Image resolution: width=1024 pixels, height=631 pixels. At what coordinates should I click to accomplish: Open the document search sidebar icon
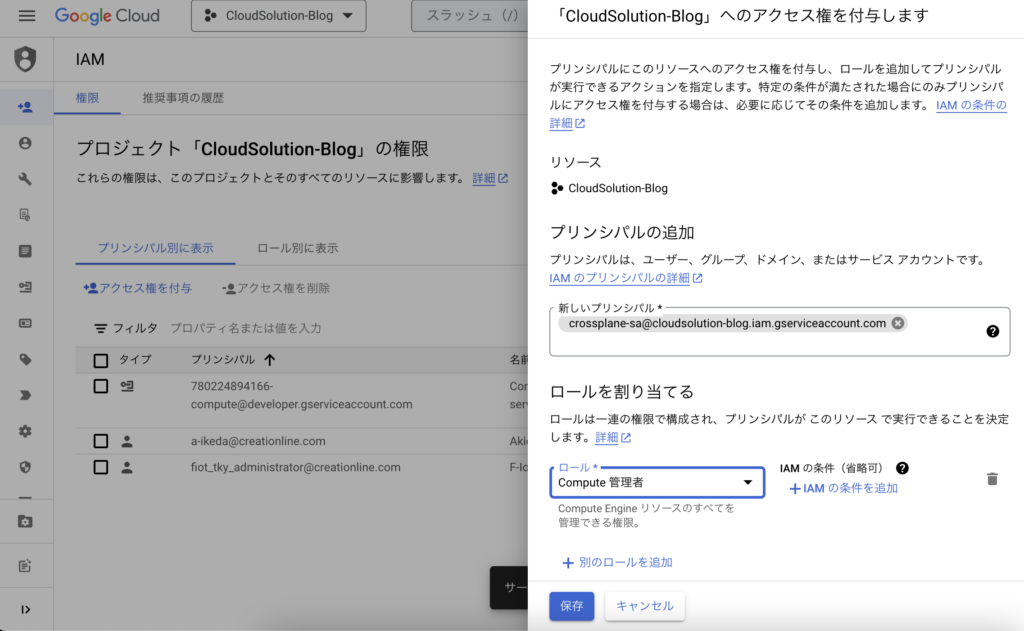pos(25,215)
